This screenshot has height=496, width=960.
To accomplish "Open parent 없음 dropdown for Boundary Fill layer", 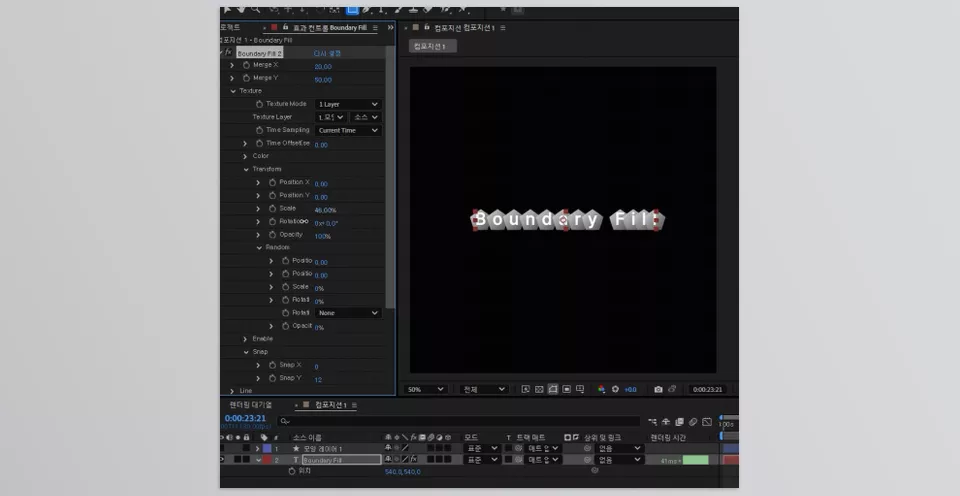I will pyautogui.click(x=619, y=459).
